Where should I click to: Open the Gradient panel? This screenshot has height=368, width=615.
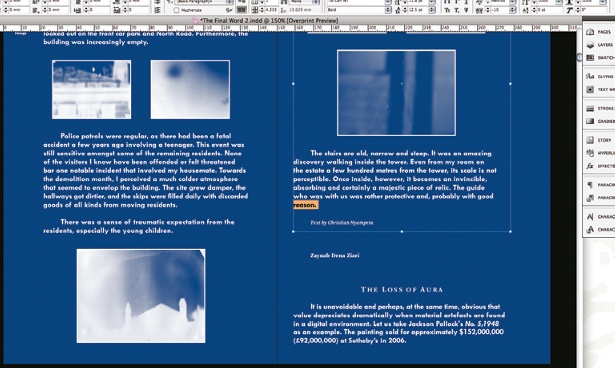tap(600, 121)
